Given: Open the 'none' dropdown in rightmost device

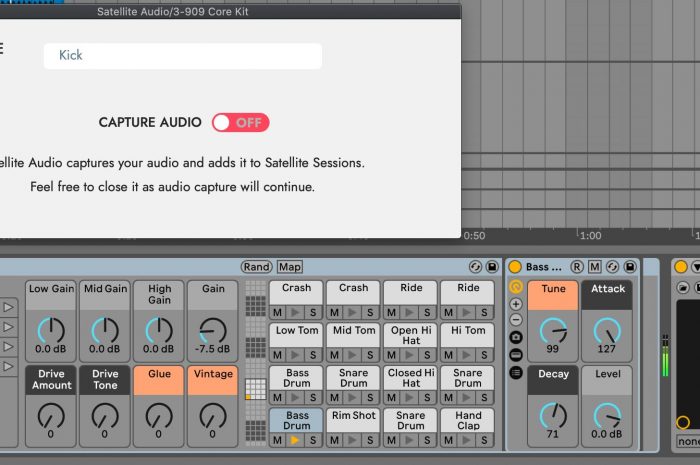Looking at the screenshot, I should [688, 441].
